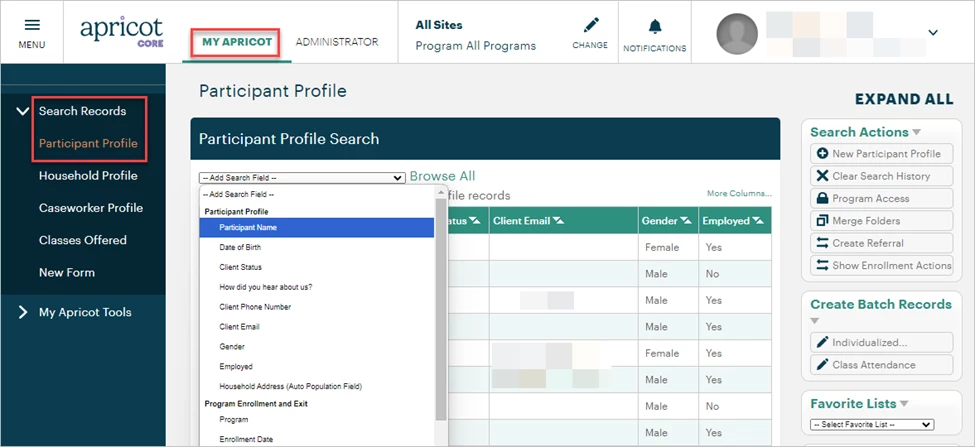Click the Merge Folders button

(882, 221)
